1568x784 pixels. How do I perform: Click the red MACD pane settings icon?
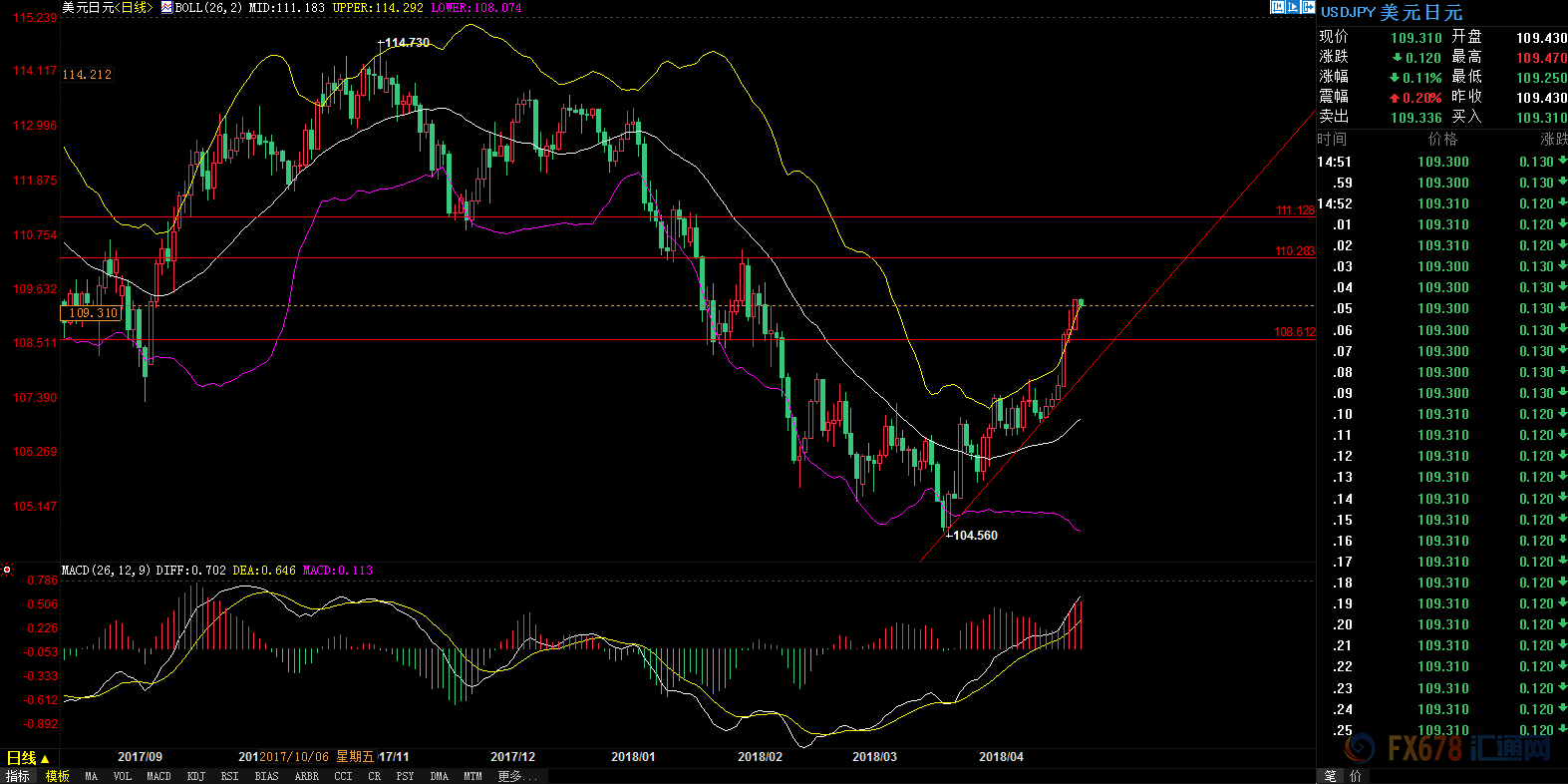coord(7,571)
